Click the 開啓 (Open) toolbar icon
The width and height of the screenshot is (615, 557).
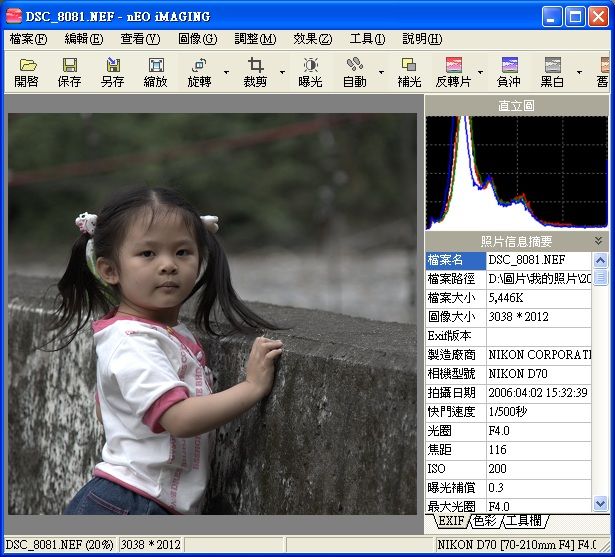click(x=27, y=72)
